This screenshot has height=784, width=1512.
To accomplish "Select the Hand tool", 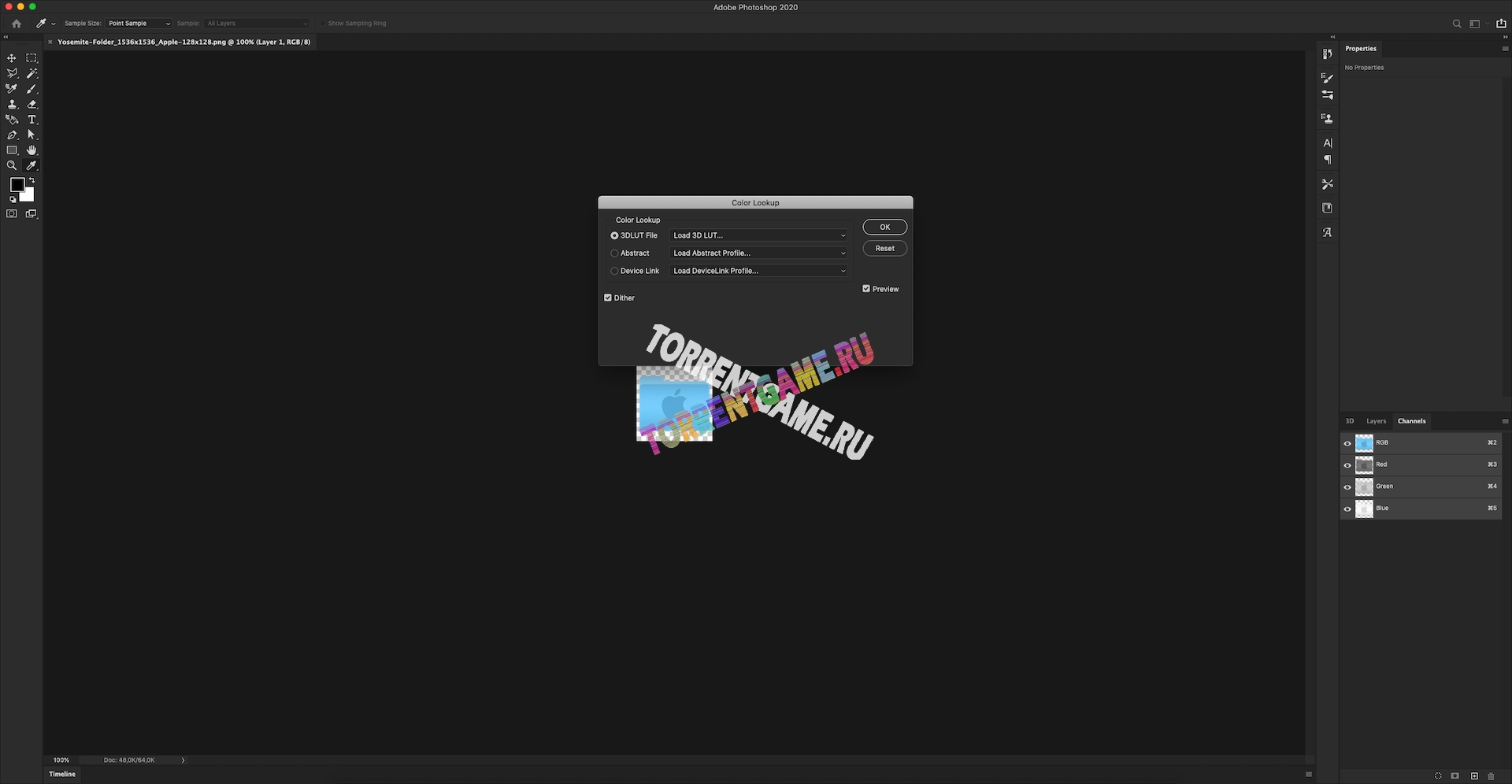I will (x=31, y=150).
